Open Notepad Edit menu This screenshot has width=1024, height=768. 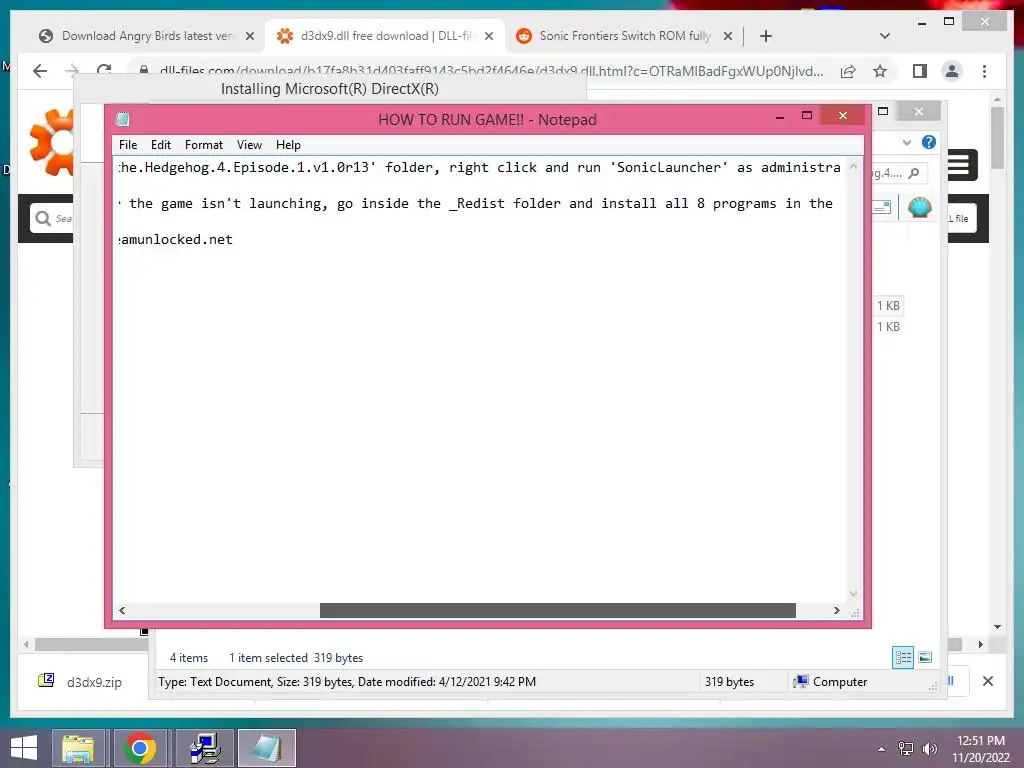click(x=161, y=145)
